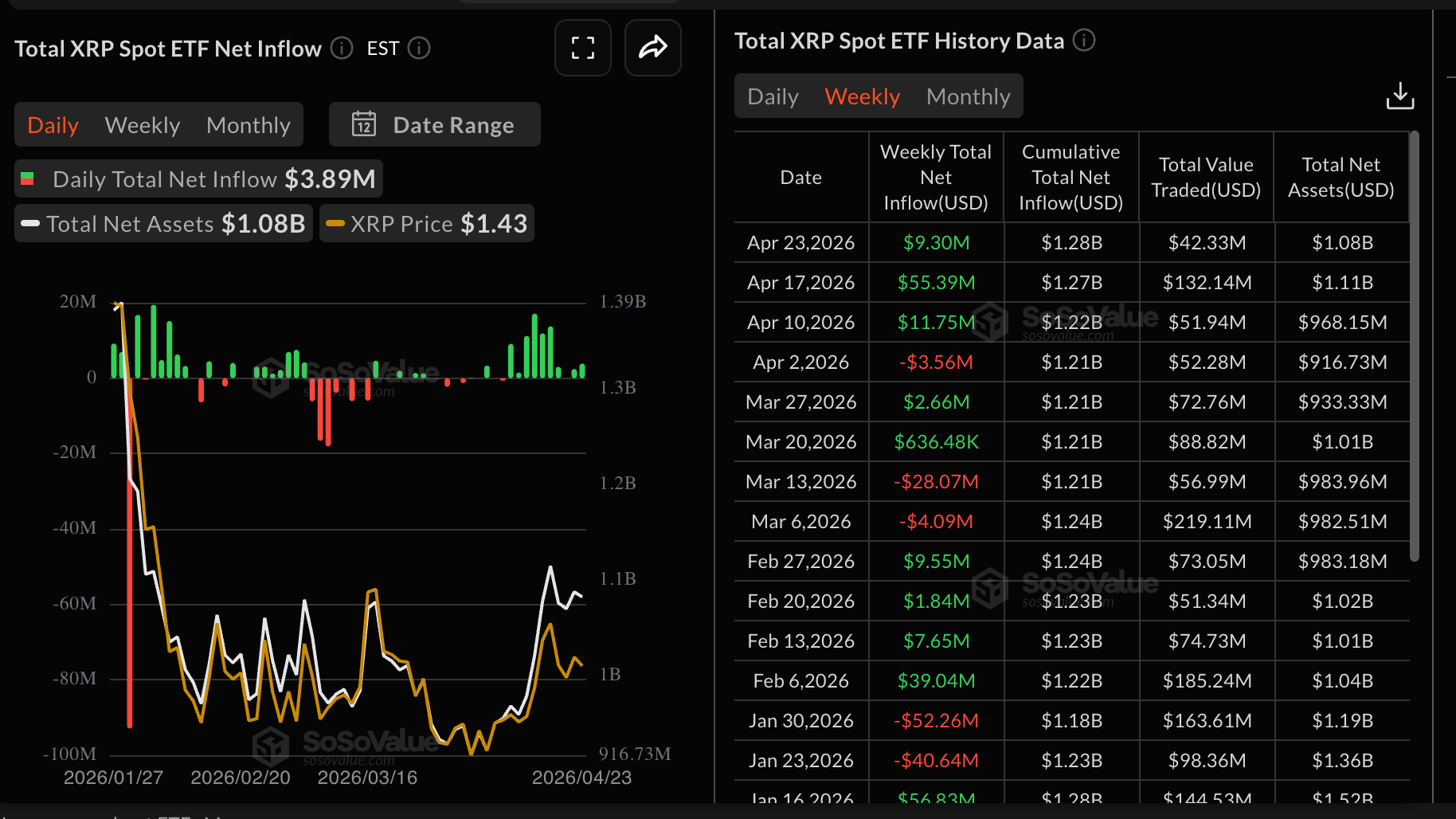The width and height of the screenshot is (1456, 819).
Task: Click the share arrow icon
Action: (x=652, y=48)
